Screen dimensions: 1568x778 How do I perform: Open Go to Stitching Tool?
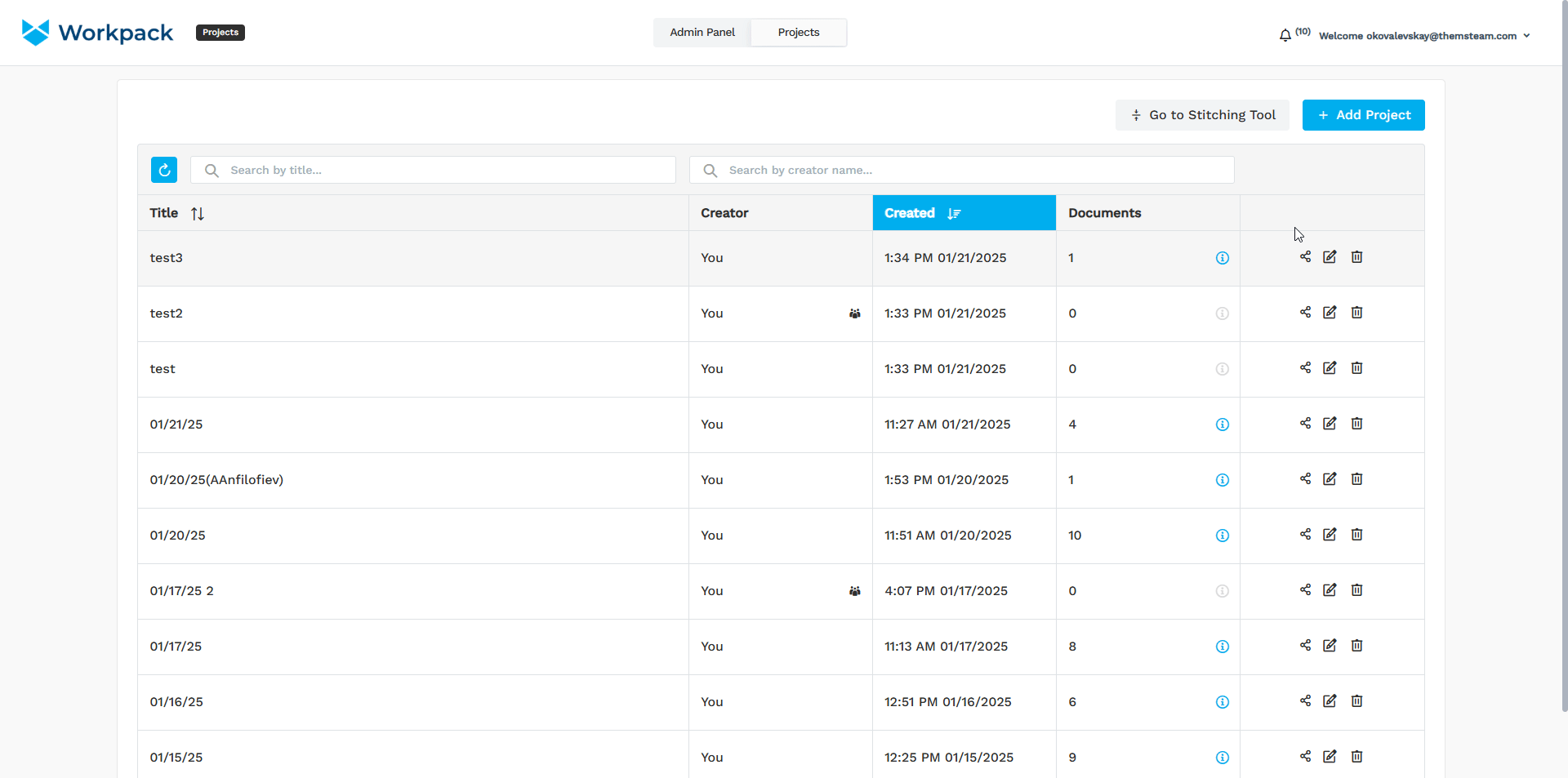(x=1202, y=115)
